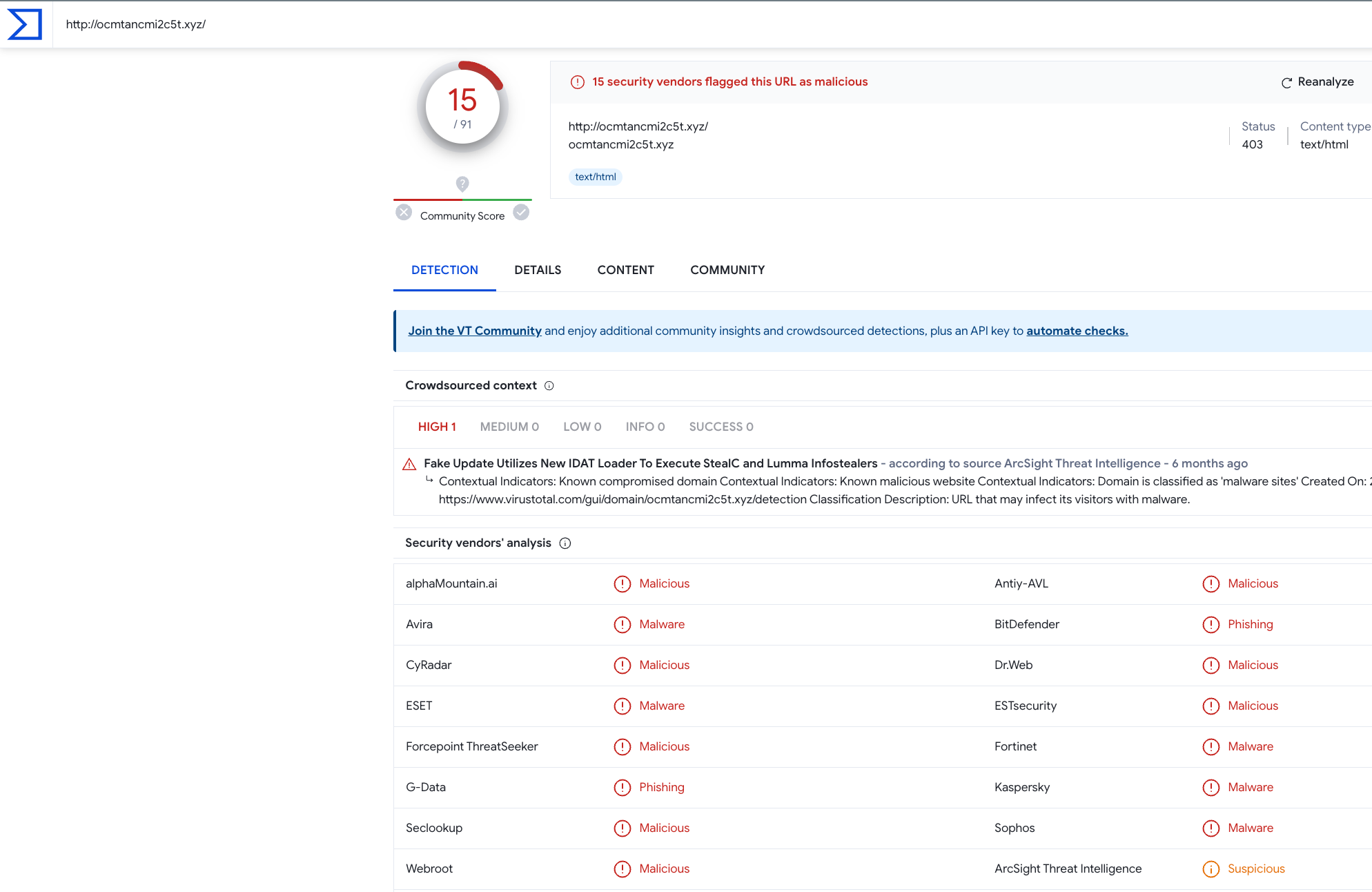Click the G-Data phishing alert icon
Screen dimensions: 1372x892
(623, 788)
